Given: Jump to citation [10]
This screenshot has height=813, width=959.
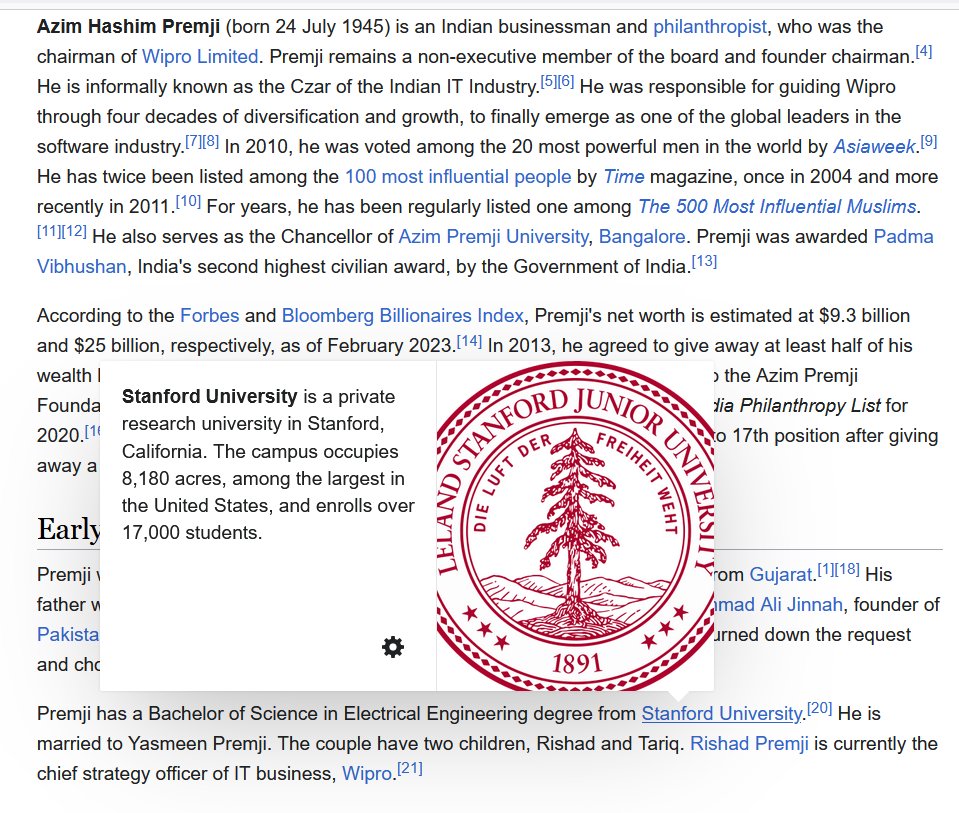Looking at the screenshot, I should click(188, 201).
